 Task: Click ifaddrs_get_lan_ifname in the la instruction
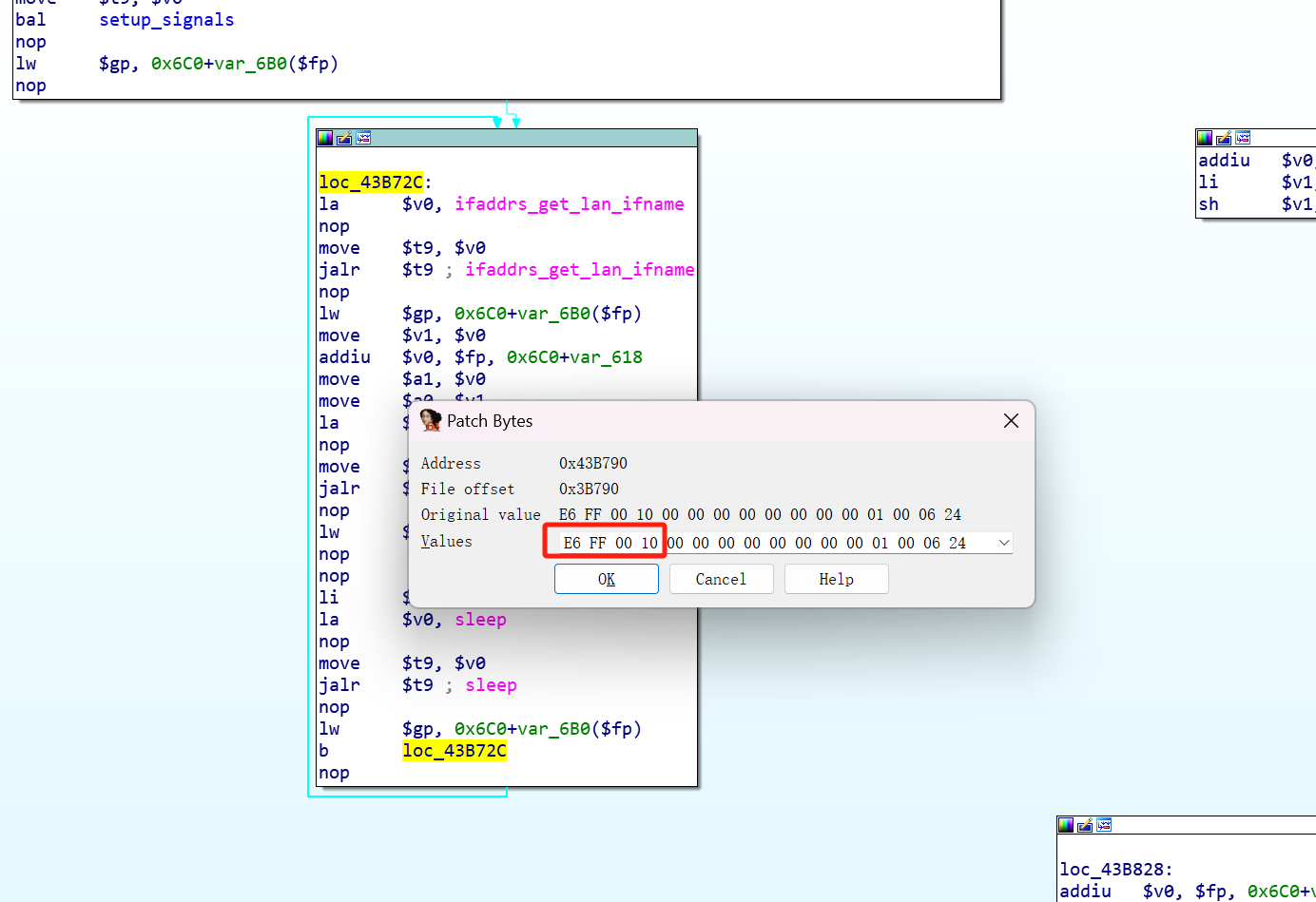point(570,204)
